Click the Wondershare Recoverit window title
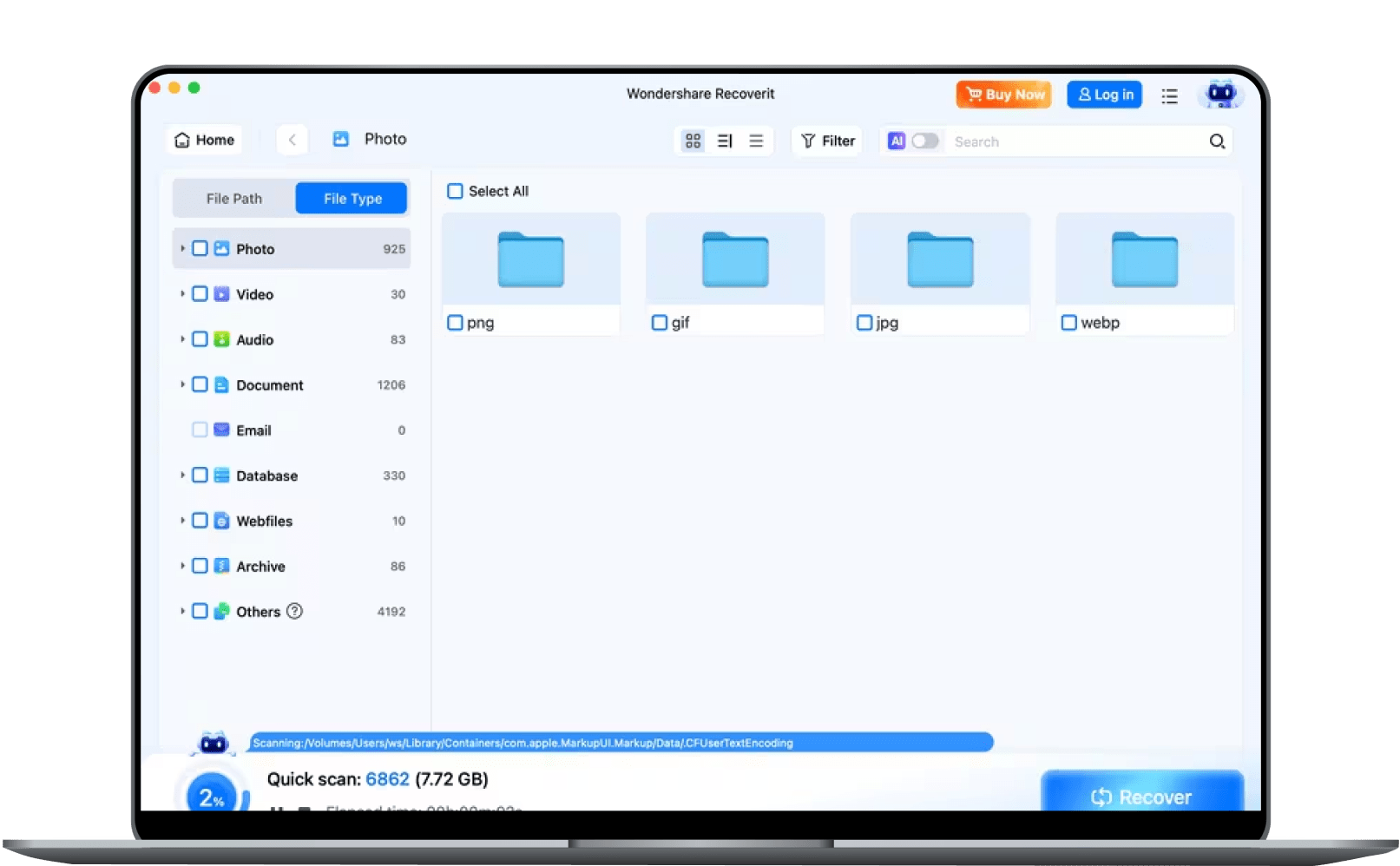The image size is (1400, 866). tap(700, 94)
